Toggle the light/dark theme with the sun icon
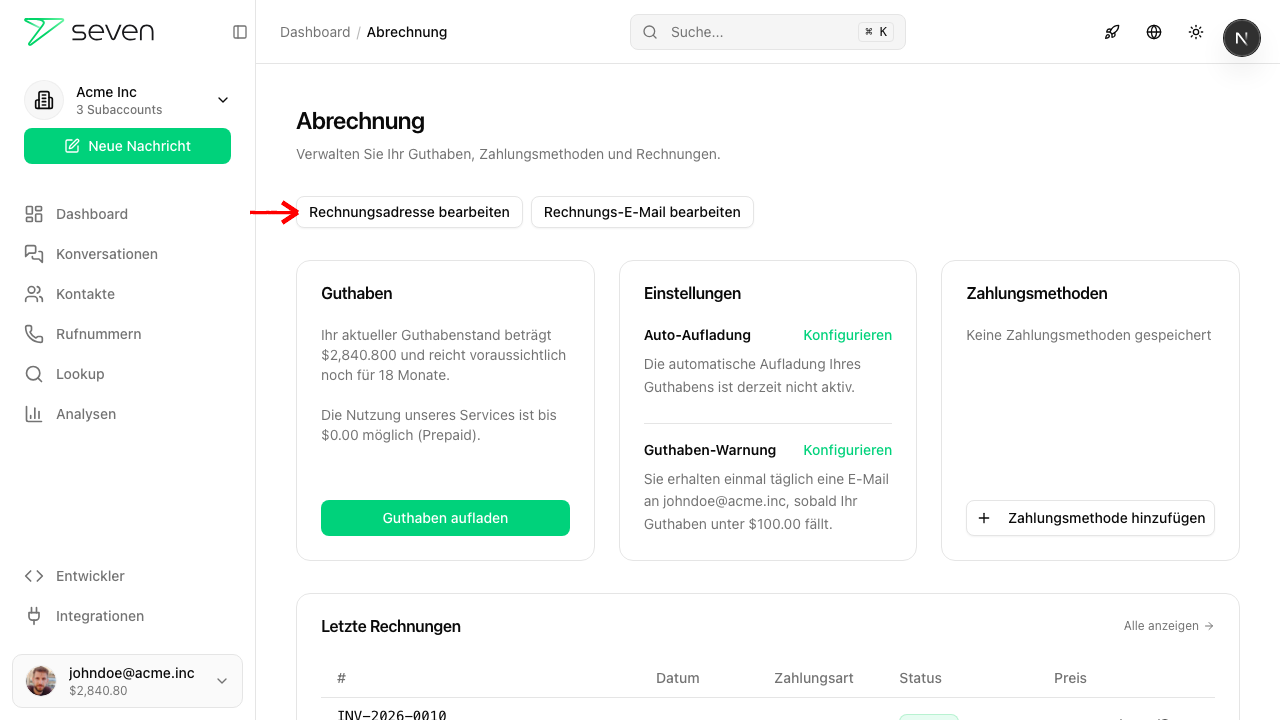1280x720 pixels. point(1196,32)
